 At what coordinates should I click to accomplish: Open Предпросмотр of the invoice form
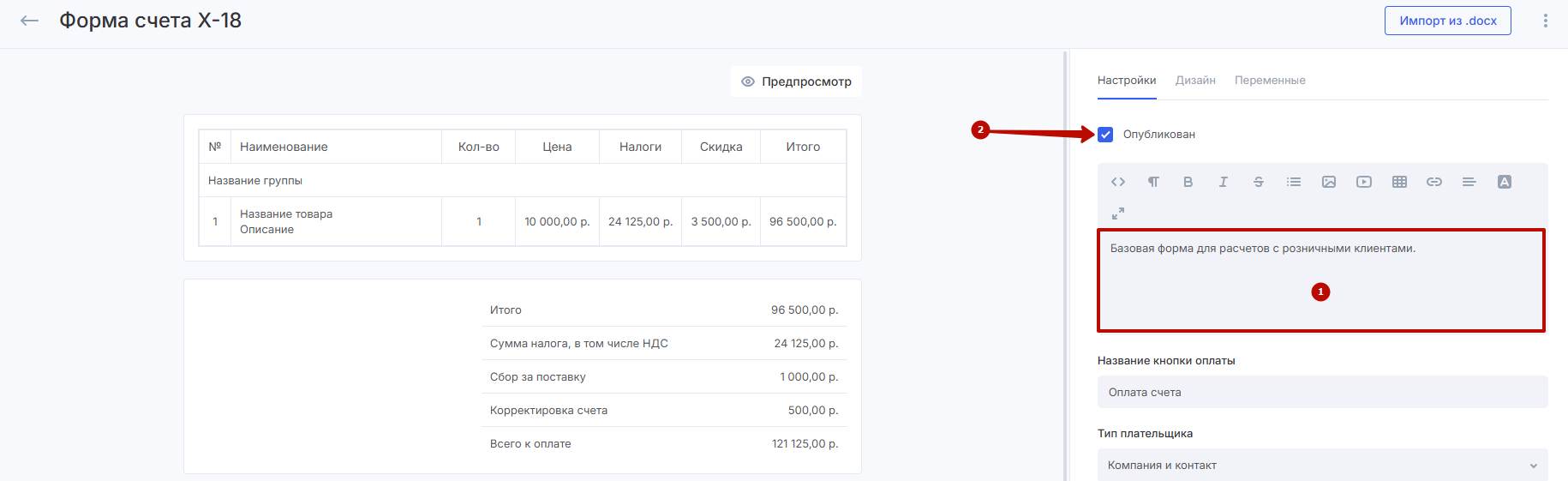tap(797, 81)
